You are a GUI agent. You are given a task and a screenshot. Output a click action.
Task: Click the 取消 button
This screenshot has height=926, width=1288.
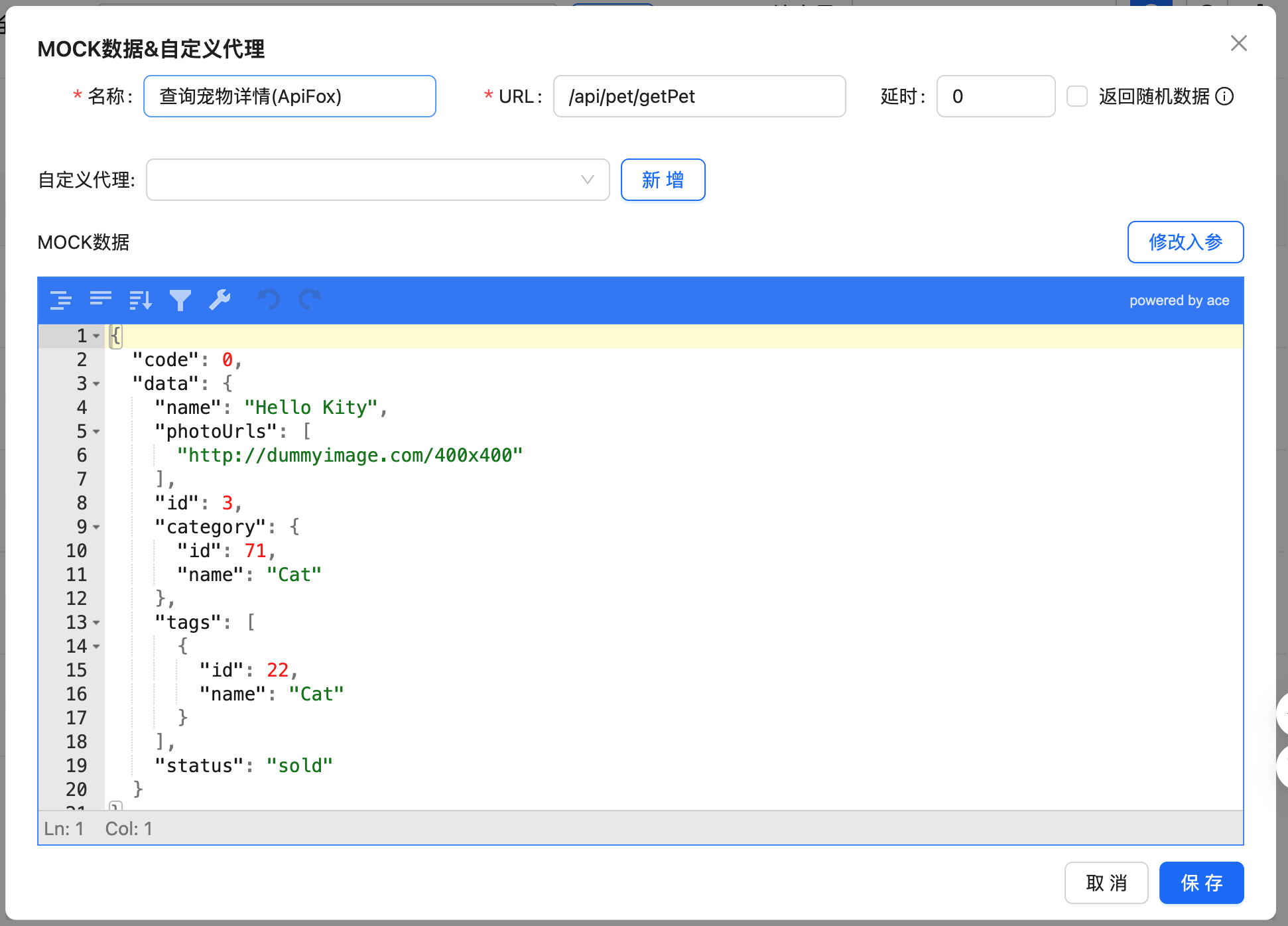(x=1106, y=883)
